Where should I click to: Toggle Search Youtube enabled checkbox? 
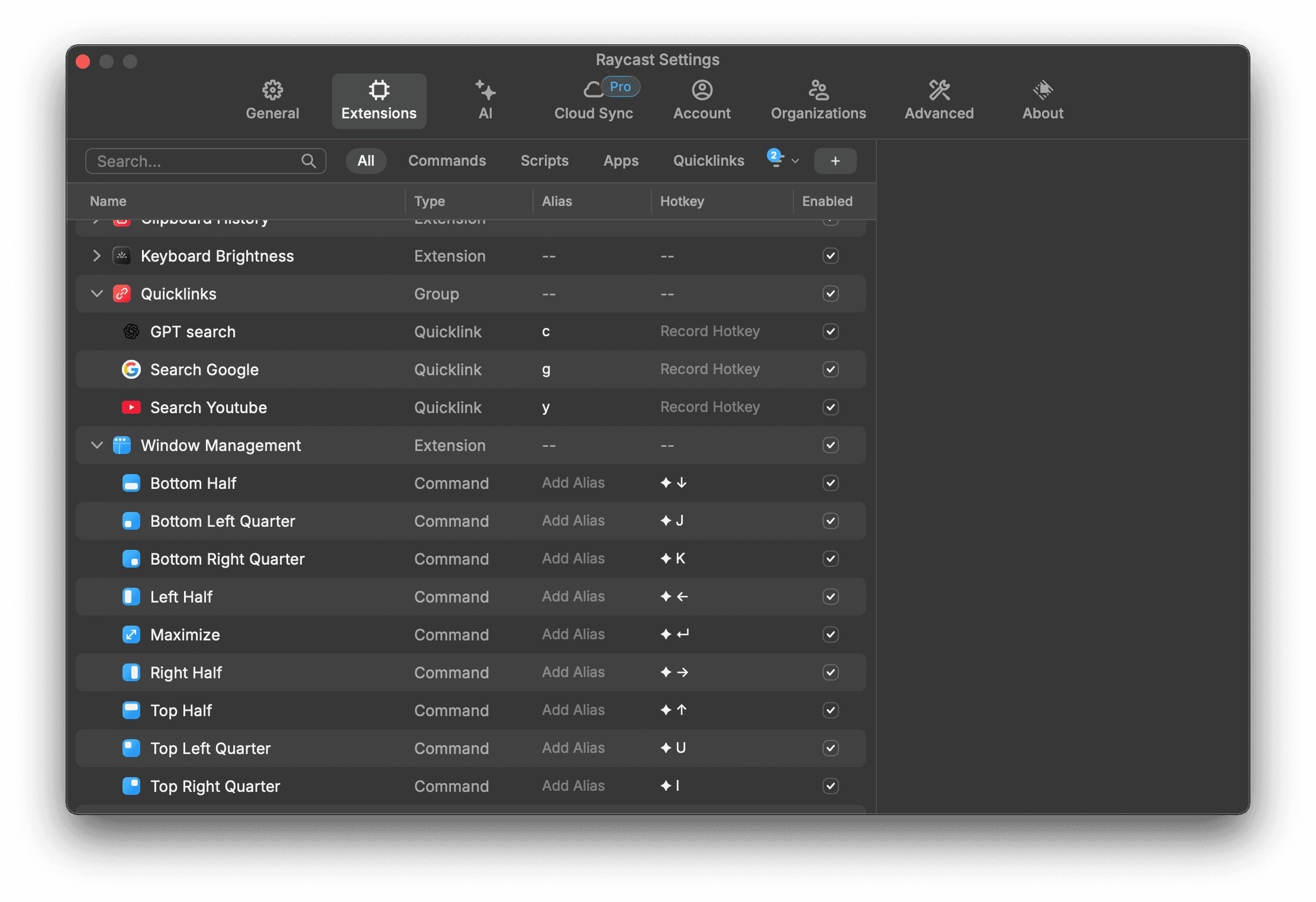click(x=831, y=407)
